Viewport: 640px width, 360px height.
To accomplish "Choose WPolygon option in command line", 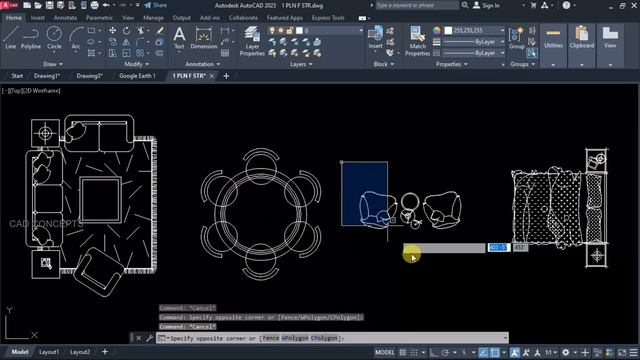I will (x=295, y=338).
